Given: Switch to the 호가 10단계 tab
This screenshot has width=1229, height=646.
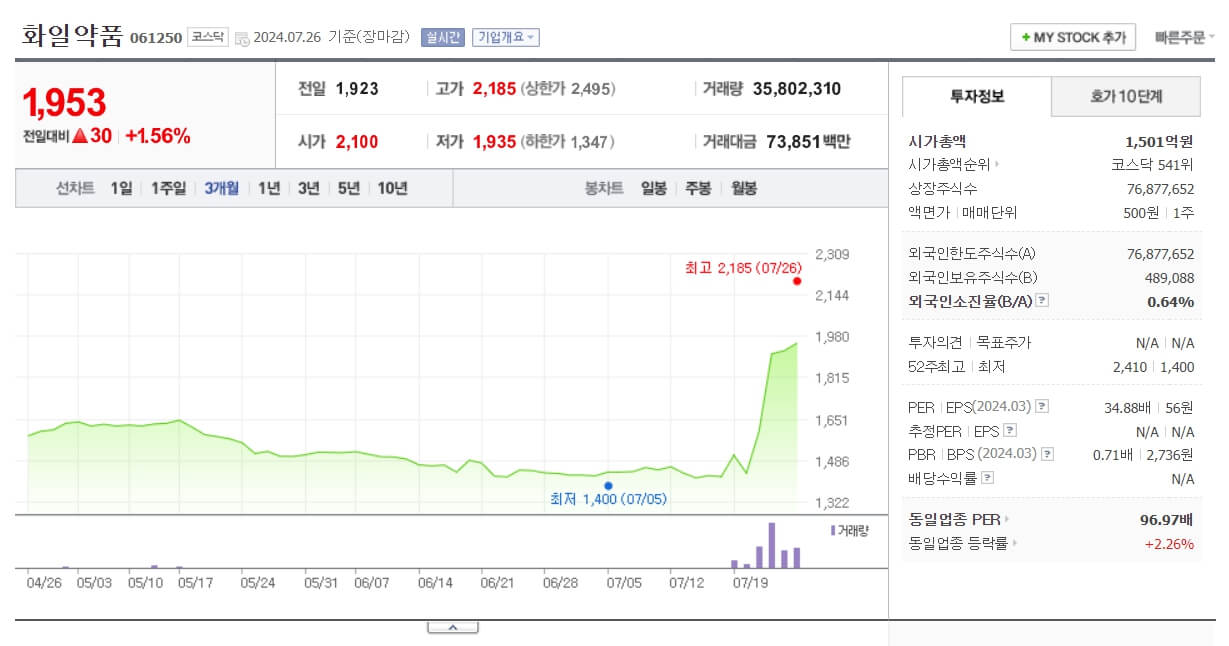Looking at the screenshot, I should pyautogui.click(x=1125, y=98).
